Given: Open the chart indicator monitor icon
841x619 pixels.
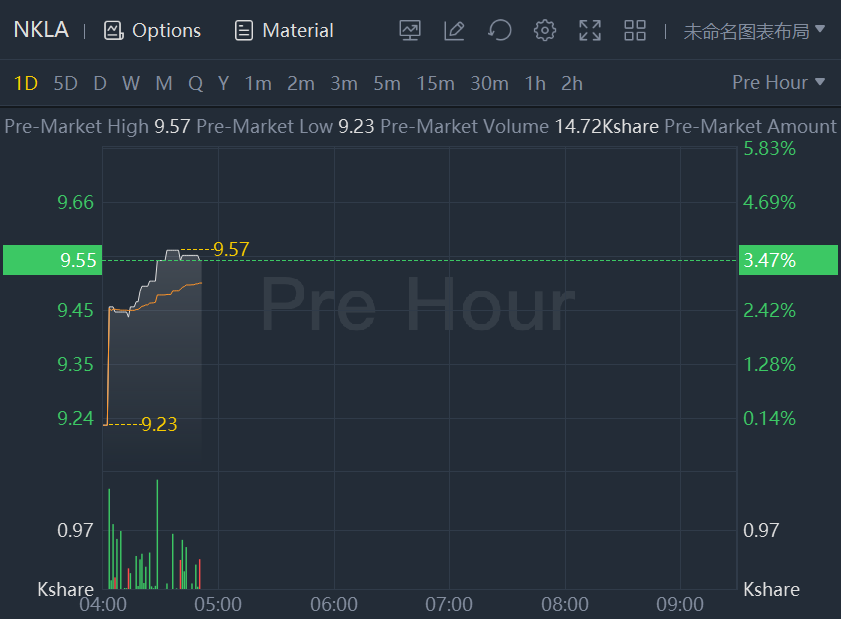Looking at the screenshot, I should [409, 30].
